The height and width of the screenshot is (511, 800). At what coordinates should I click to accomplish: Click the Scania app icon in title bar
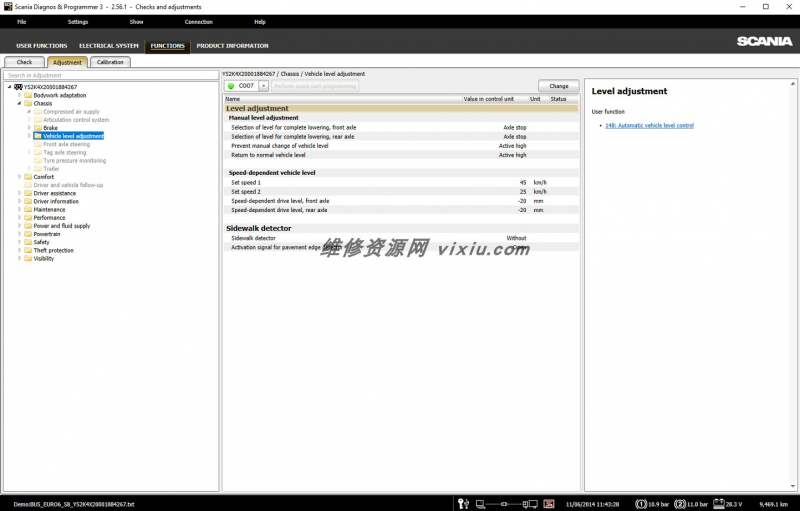coord(8,7)
